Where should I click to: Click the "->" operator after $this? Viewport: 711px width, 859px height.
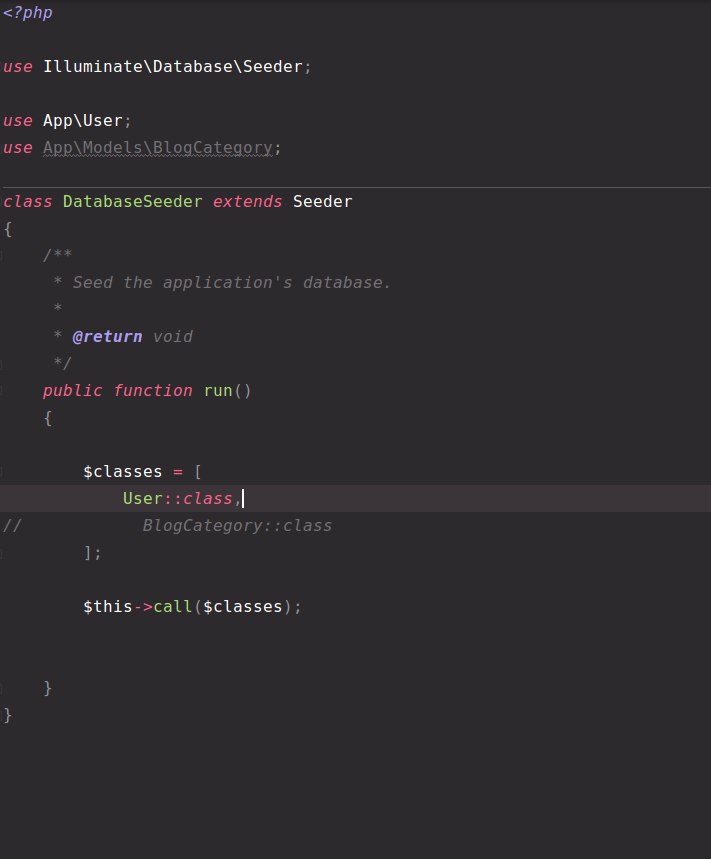[143, 607]
